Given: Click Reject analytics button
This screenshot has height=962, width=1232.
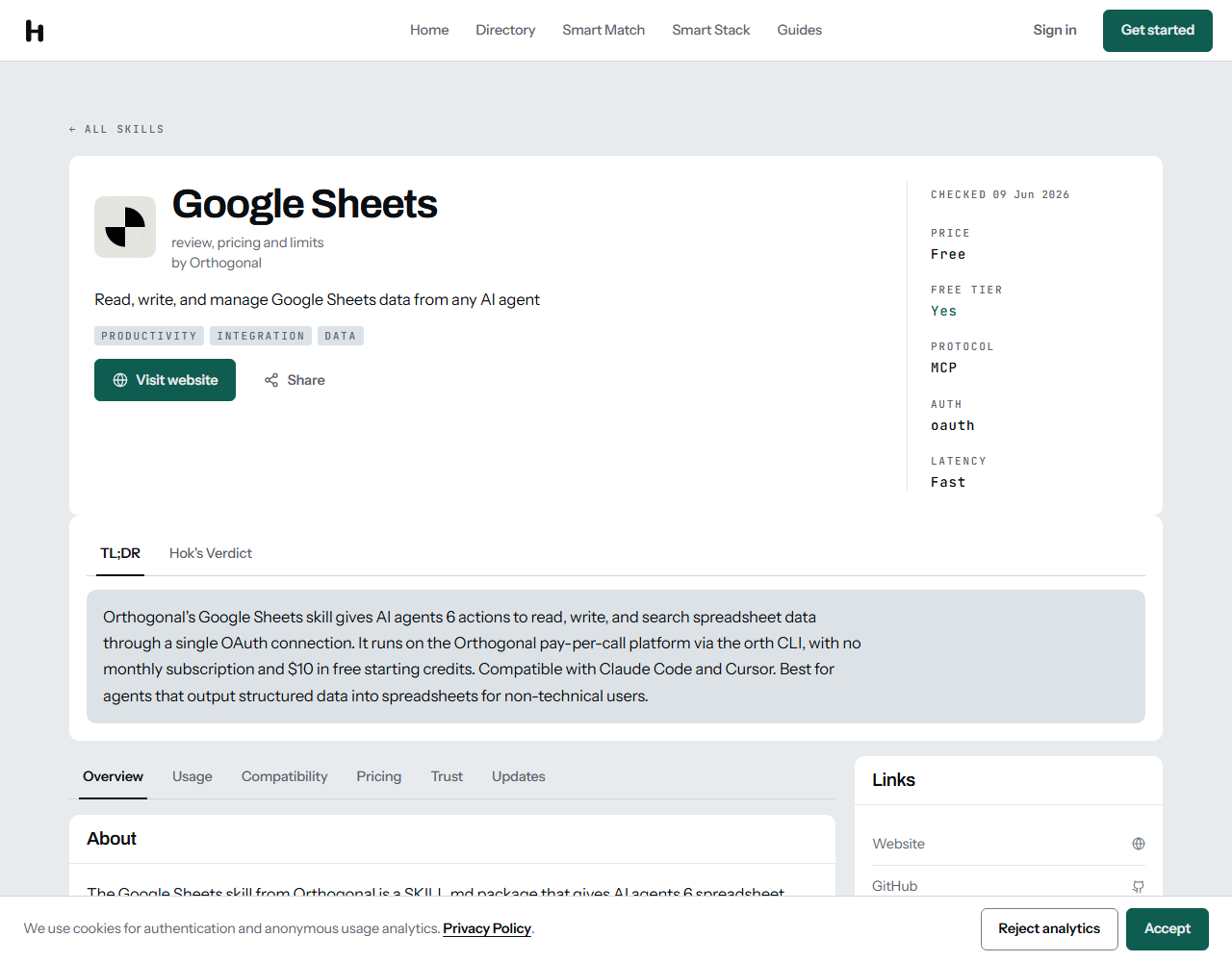Looking at the screenshot, I should coord(1049,929).
